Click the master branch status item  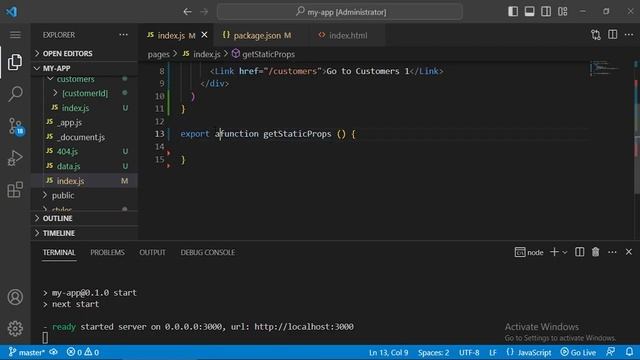click(x=26, y=352)
